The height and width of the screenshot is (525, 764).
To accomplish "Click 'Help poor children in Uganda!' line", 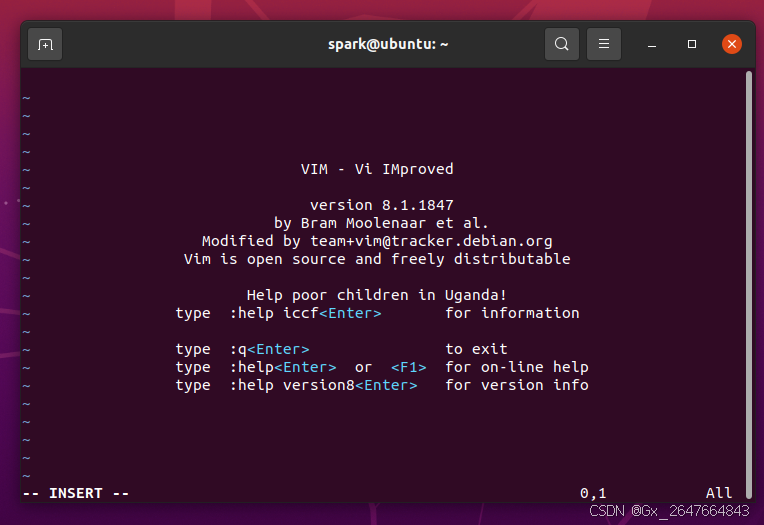I will click(377, 295).
